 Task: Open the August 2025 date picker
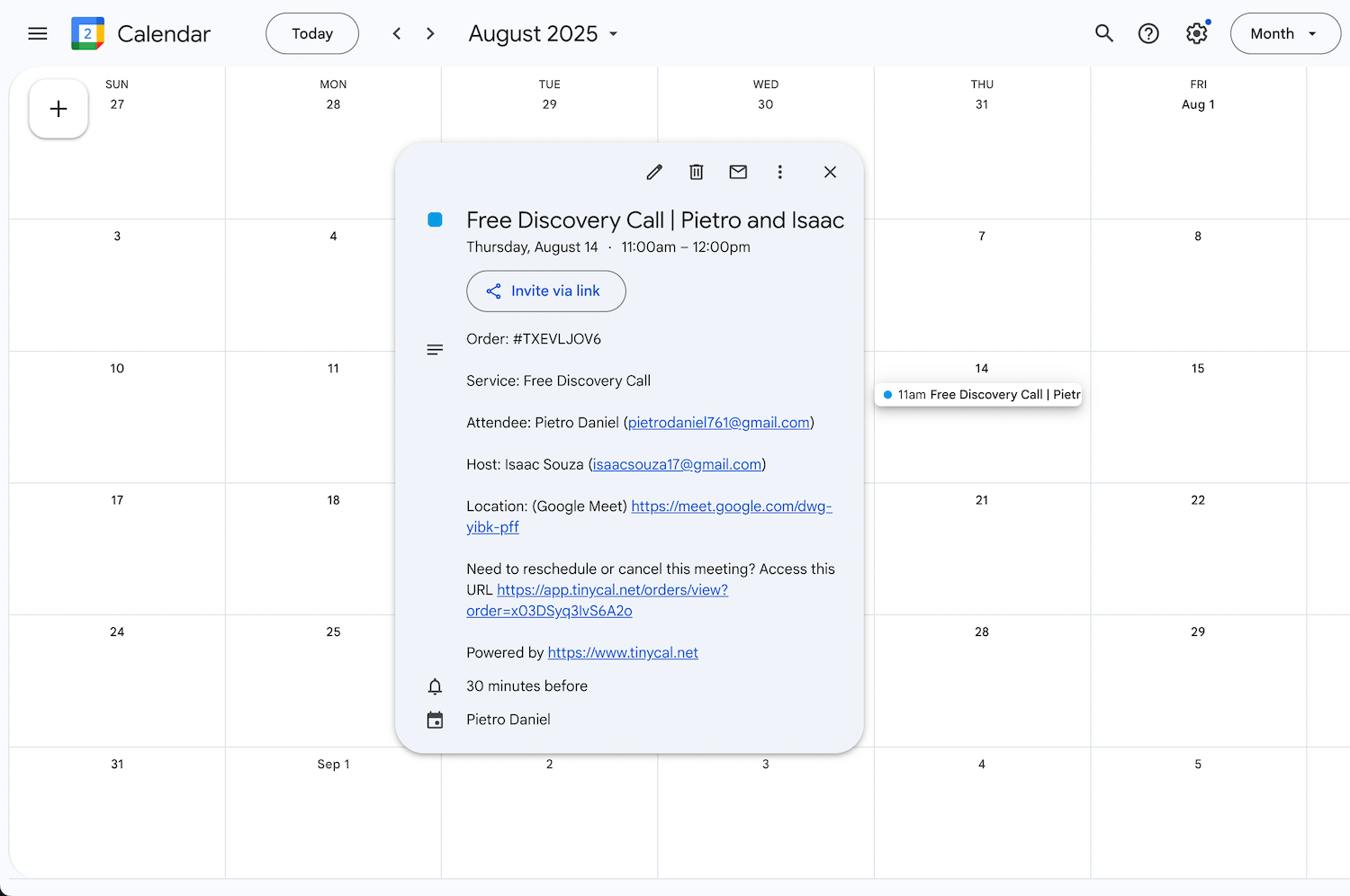click(543, 34)
